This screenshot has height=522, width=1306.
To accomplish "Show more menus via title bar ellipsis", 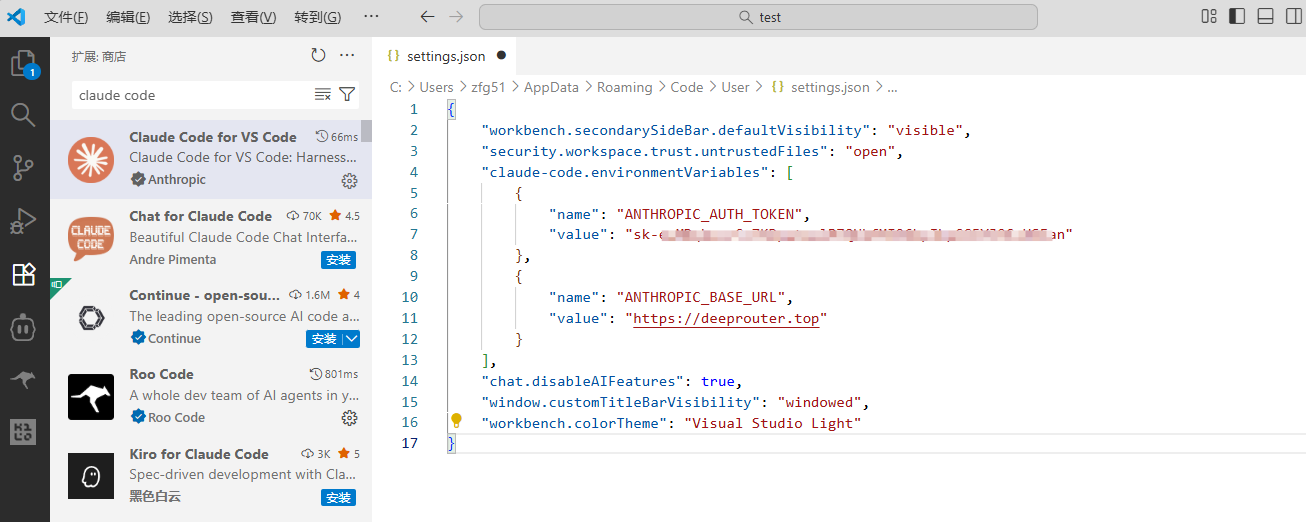I will pyautogui.click(x=371, y=17).
